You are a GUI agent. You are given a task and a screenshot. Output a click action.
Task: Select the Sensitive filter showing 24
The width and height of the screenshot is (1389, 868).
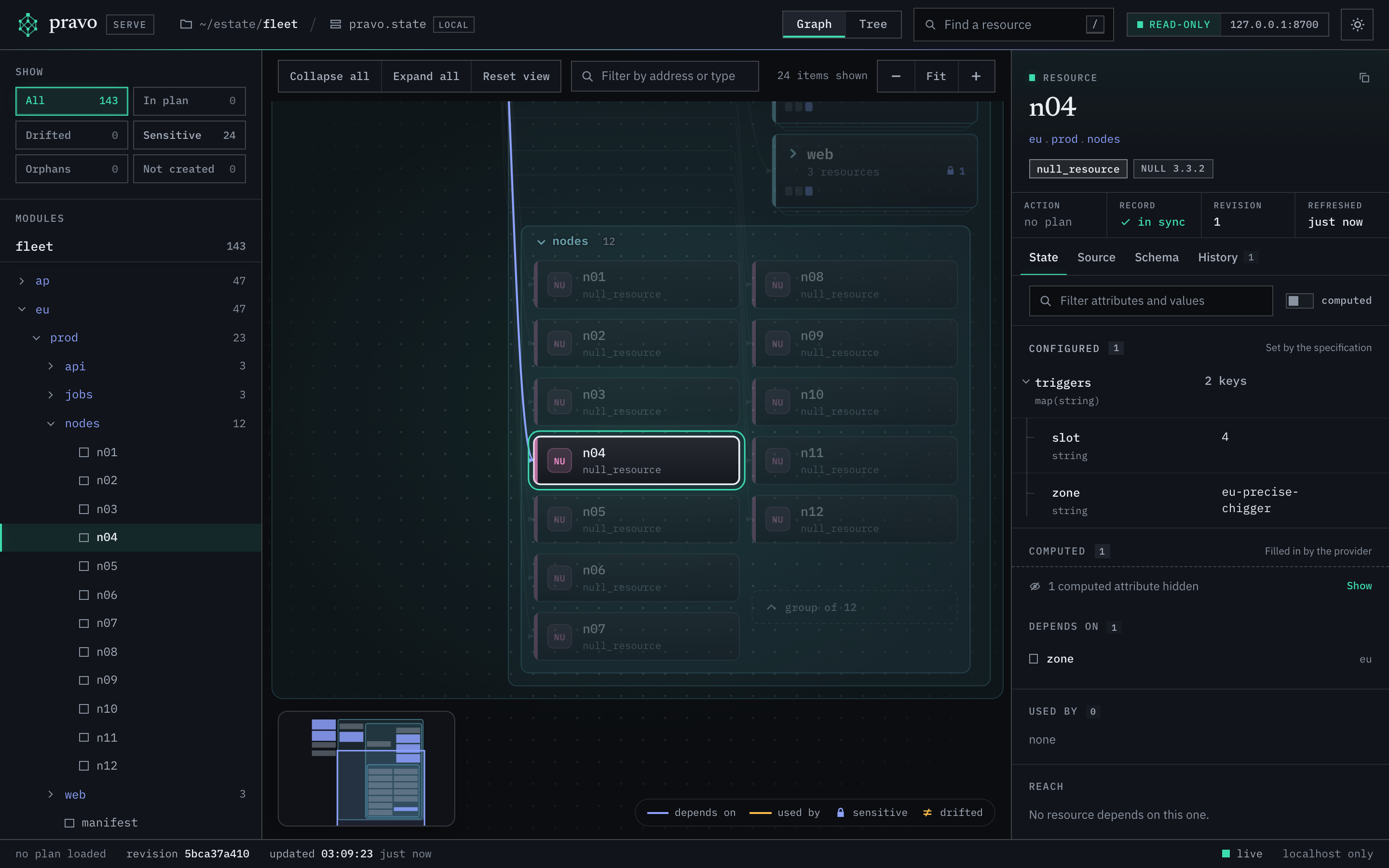point(190,136)
